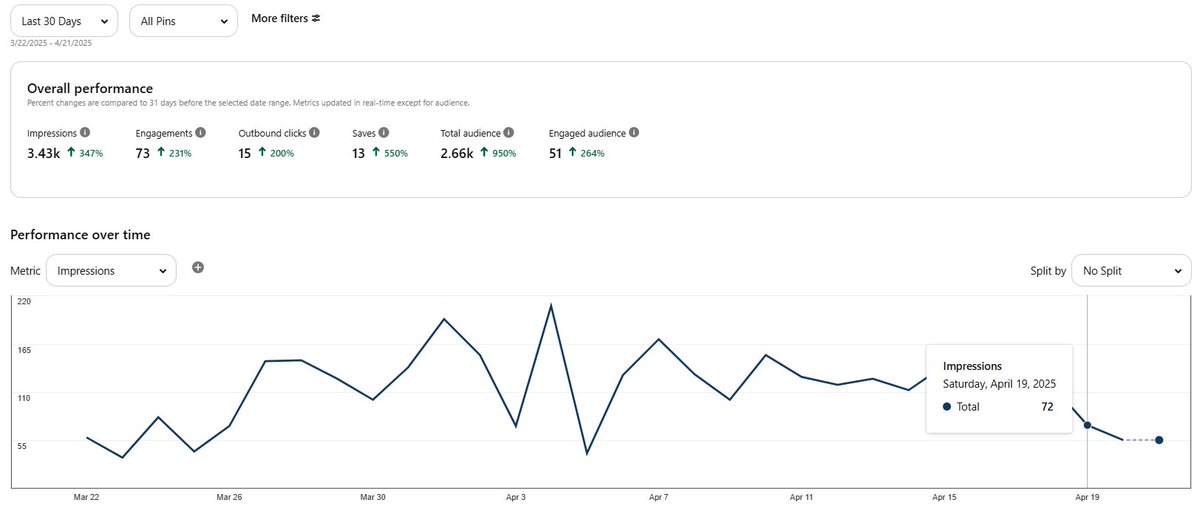This screenshot has width=1200, height=511.
Task: Click the 110 y-axis label
Action: click(24, 397)
